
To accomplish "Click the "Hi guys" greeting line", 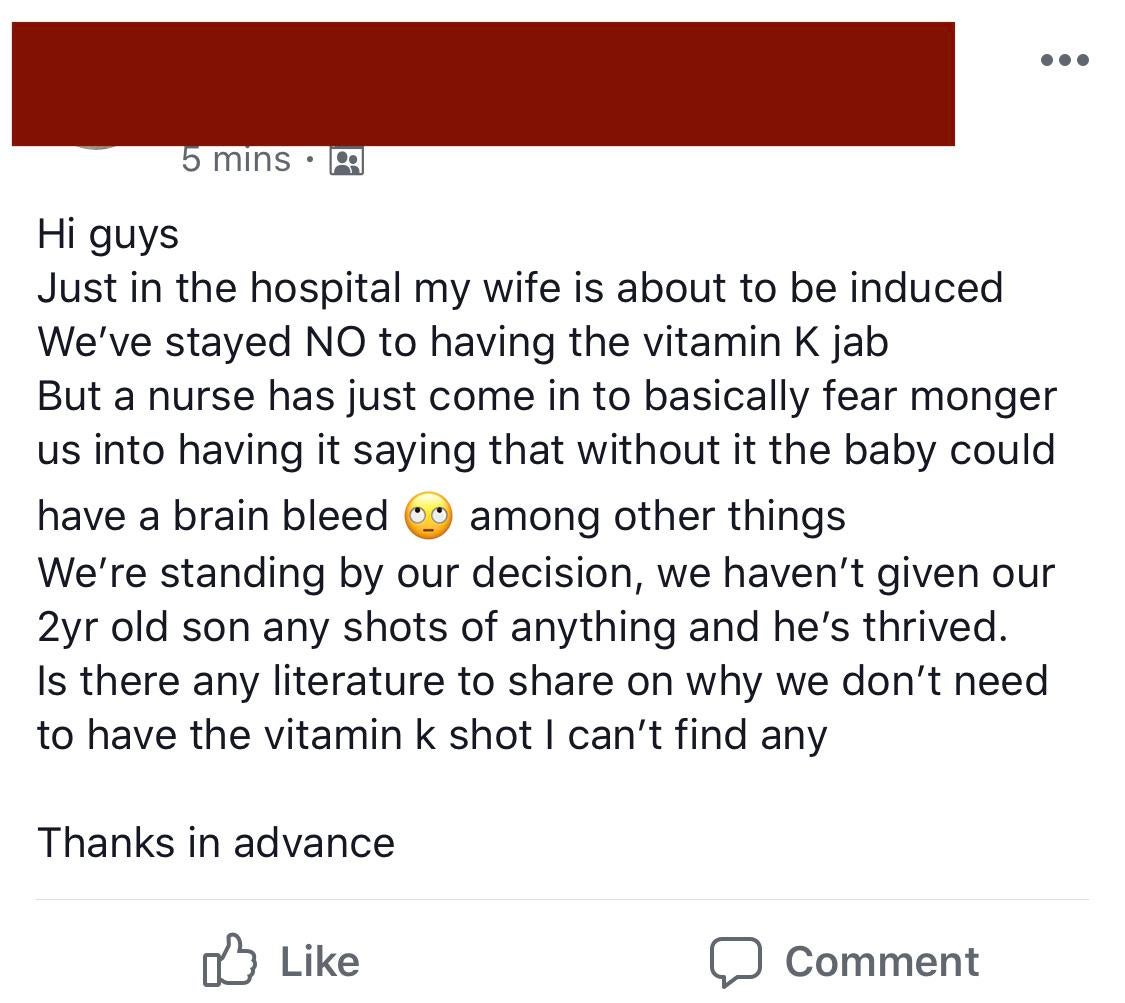I will 108,235.
